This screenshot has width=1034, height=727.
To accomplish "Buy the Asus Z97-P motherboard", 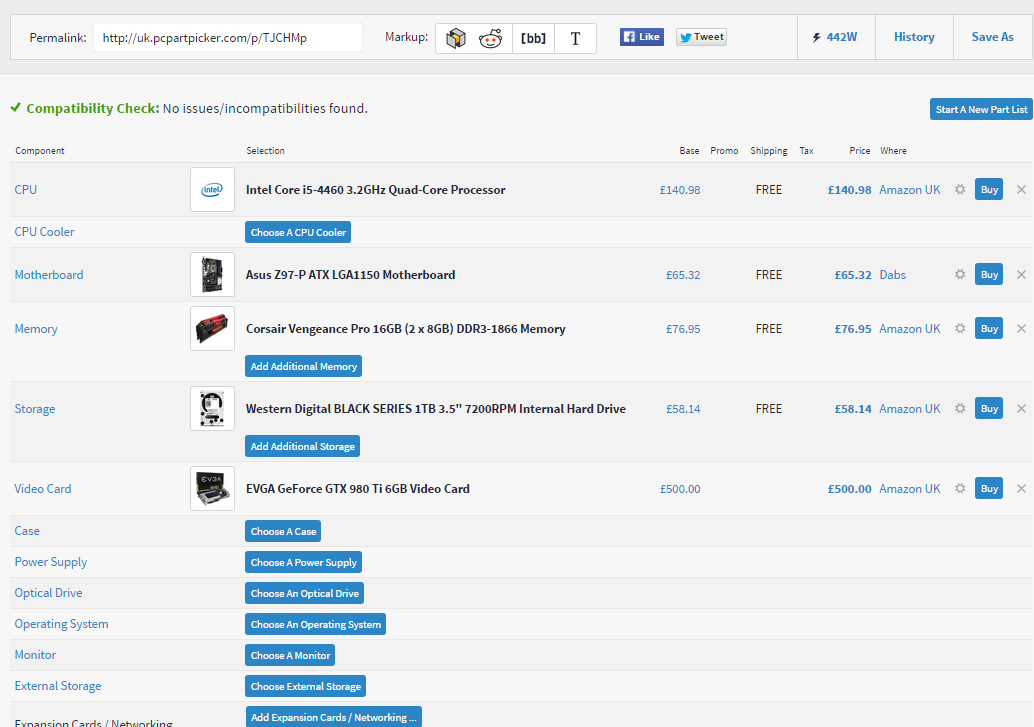I will tap(989, 274).
